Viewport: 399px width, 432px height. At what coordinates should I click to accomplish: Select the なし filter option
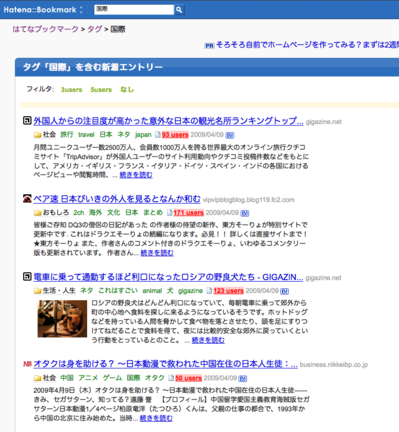point(127,89)
